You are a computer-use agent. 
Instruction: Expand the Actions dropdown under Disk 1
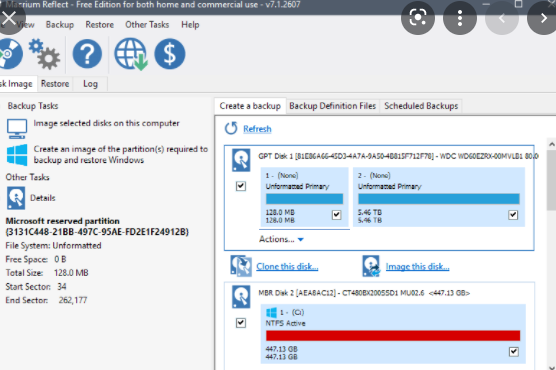click(281, 239)
